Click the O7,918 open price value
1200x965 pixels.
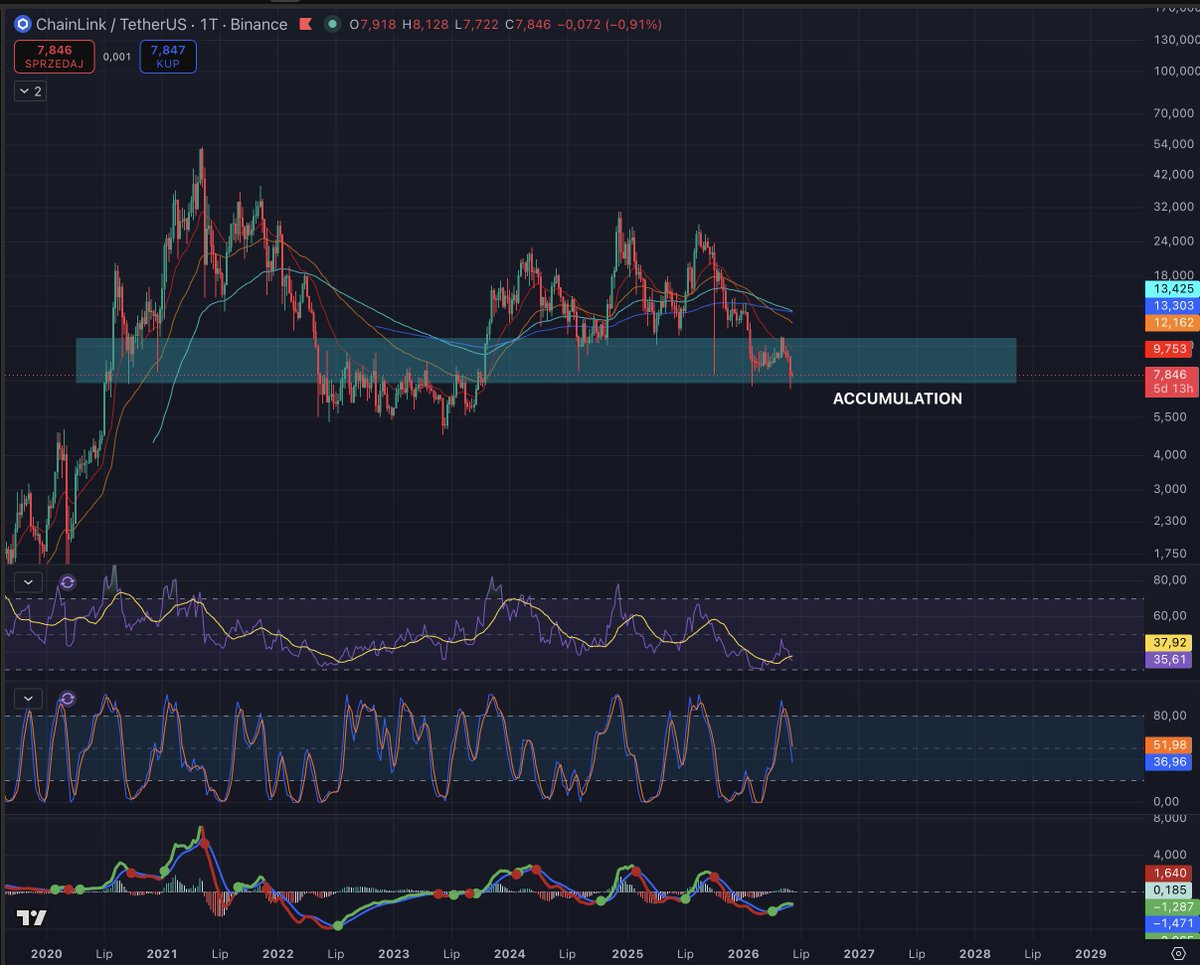click(x=372, y=24)
